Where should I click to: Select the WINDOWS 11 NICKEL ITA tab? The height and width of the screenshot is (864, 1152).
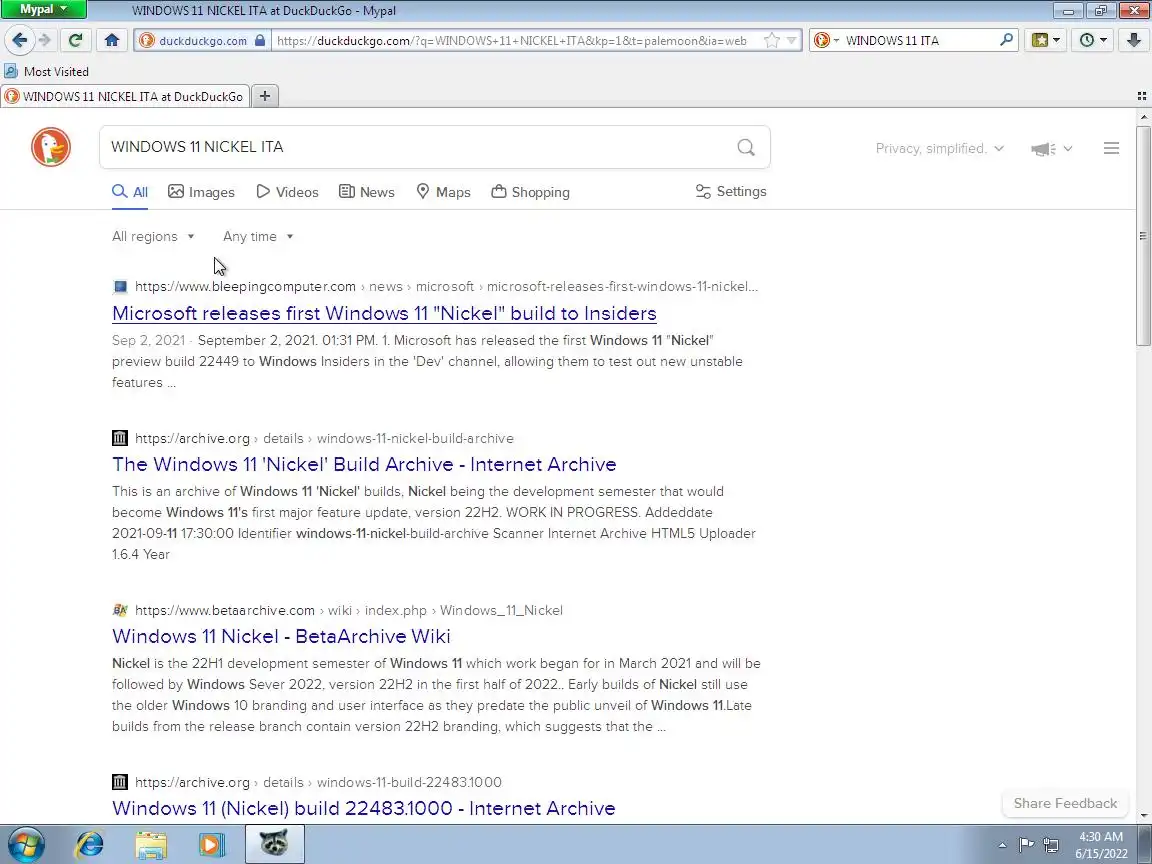(125, 96)
